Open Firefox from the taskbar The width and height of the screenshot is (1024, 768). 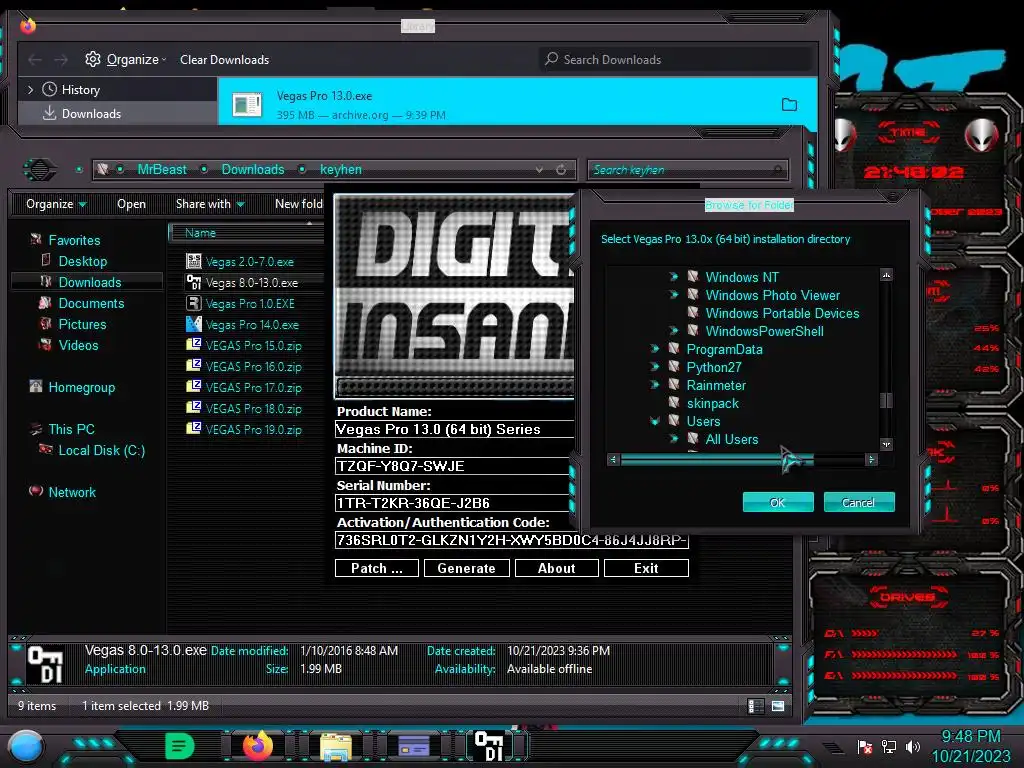coord(257,746)
